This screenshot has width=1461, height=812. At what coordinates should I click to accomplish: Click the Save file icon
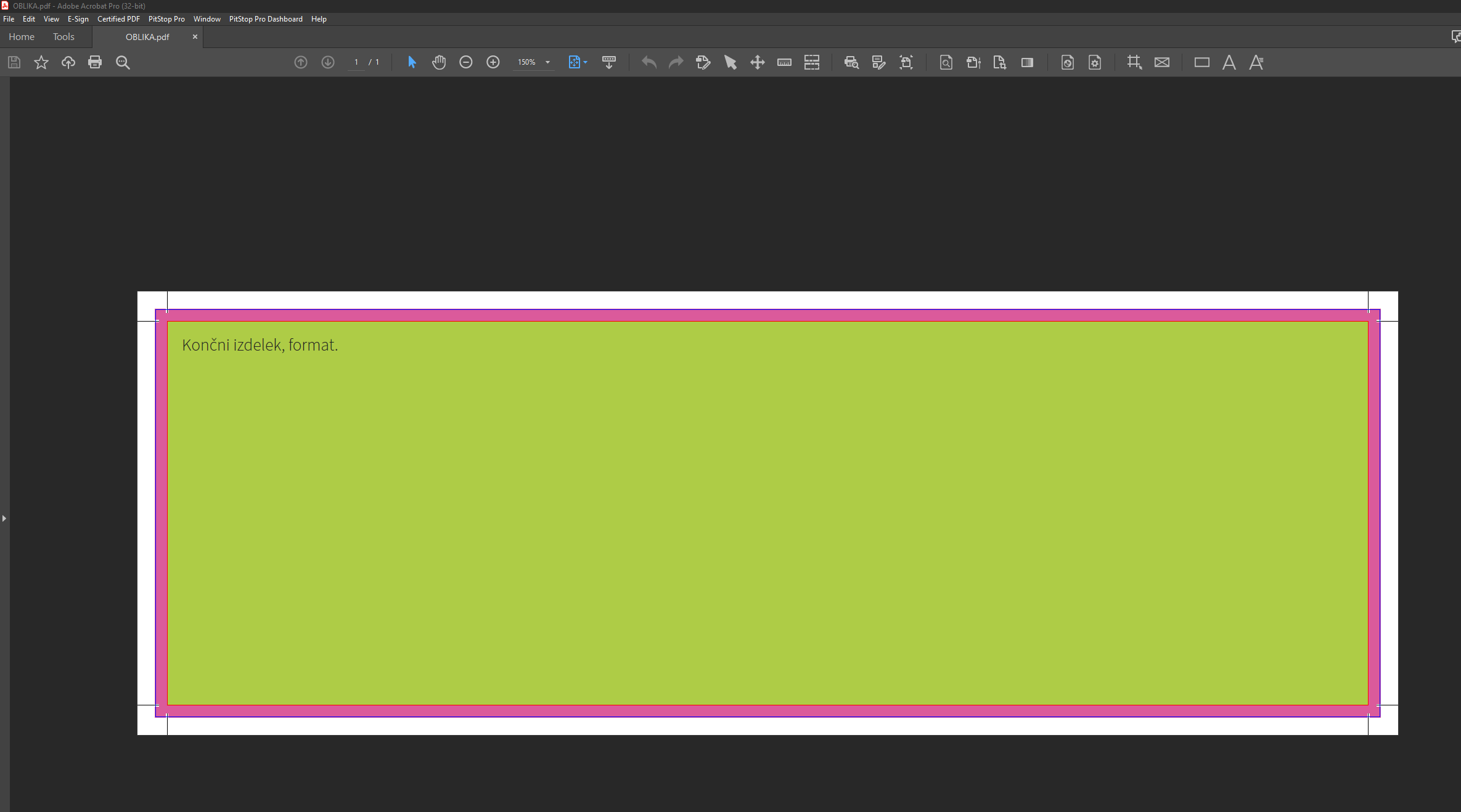14,62
